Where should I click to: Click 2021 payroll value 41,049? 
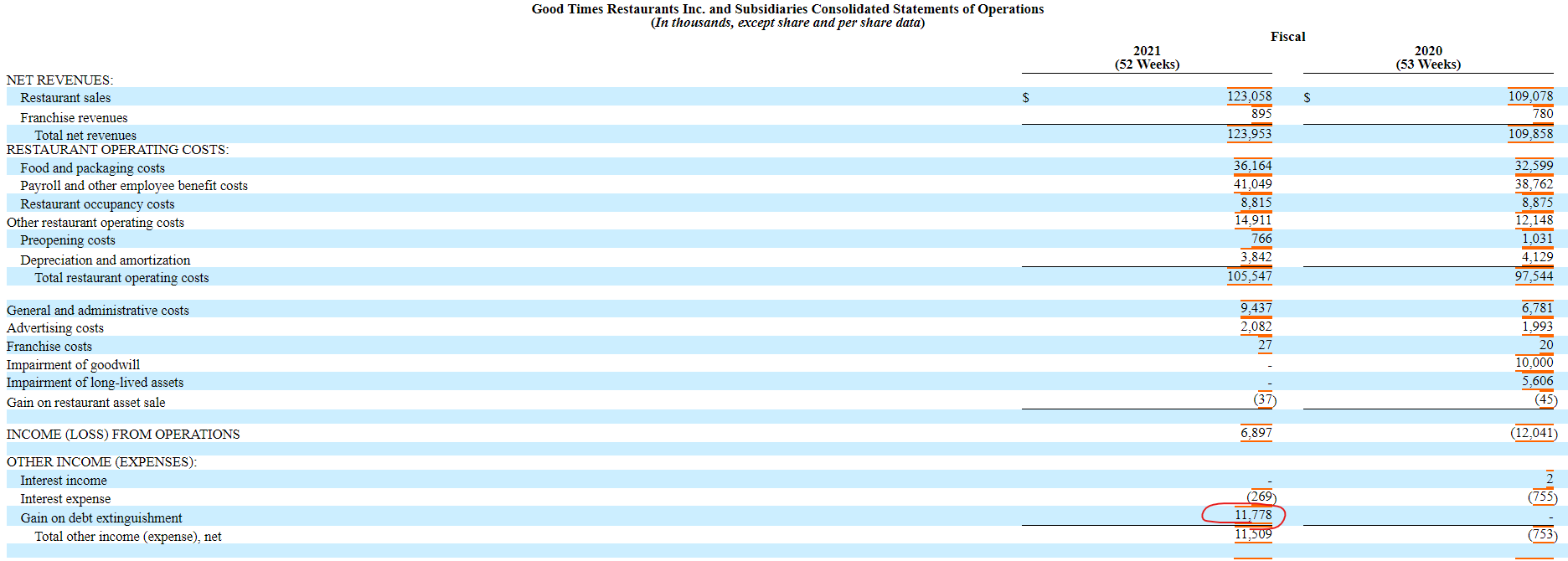click(1252, 184)
